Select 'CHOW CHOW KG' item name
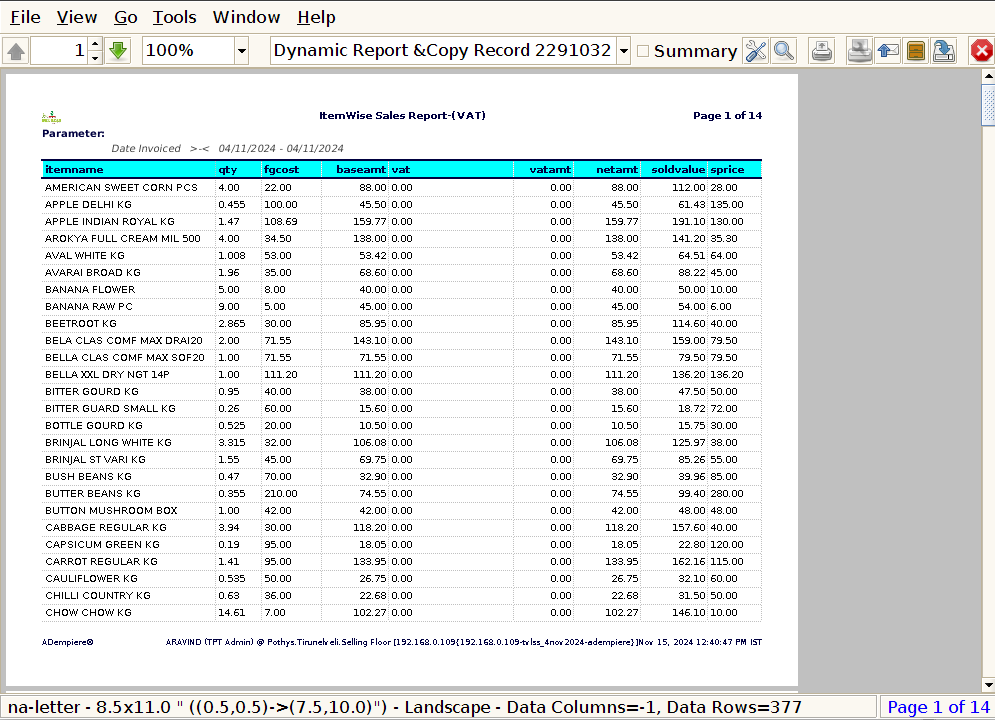Screen dimensions: 995x720 click(88, 613)
